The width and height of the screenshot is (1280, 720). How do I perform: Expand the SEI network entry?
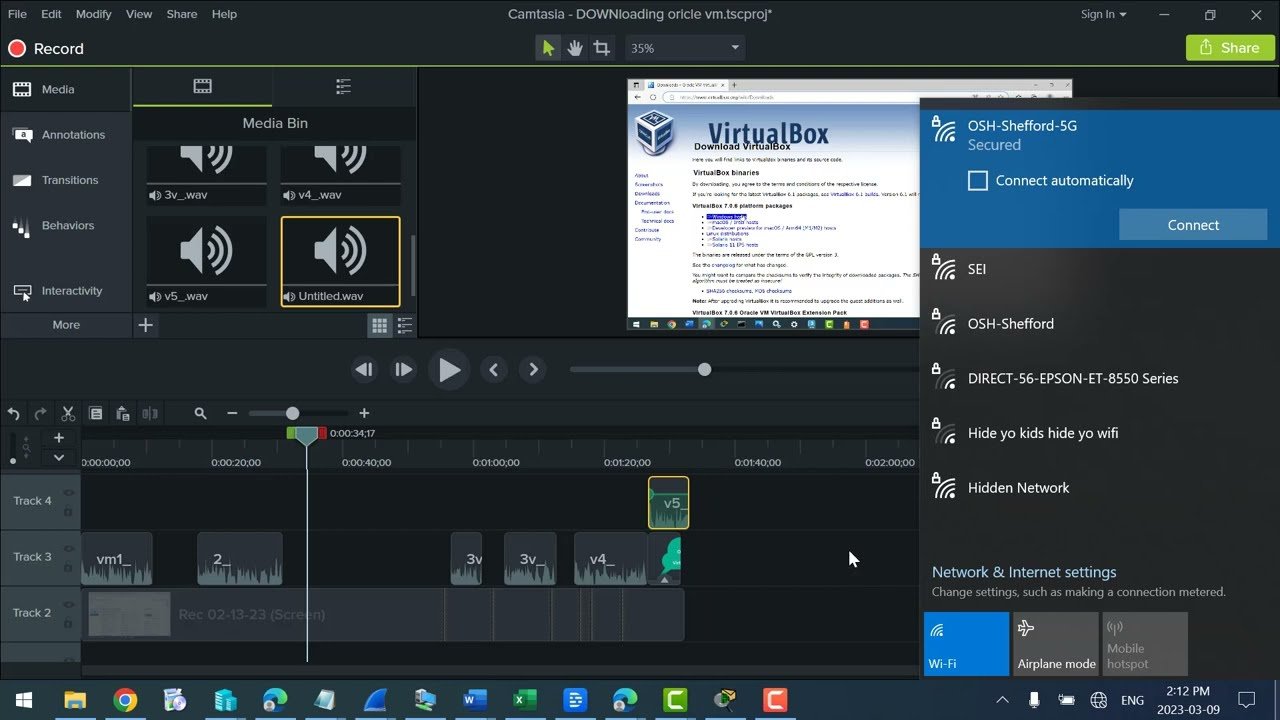click(x=1100, y=270)
